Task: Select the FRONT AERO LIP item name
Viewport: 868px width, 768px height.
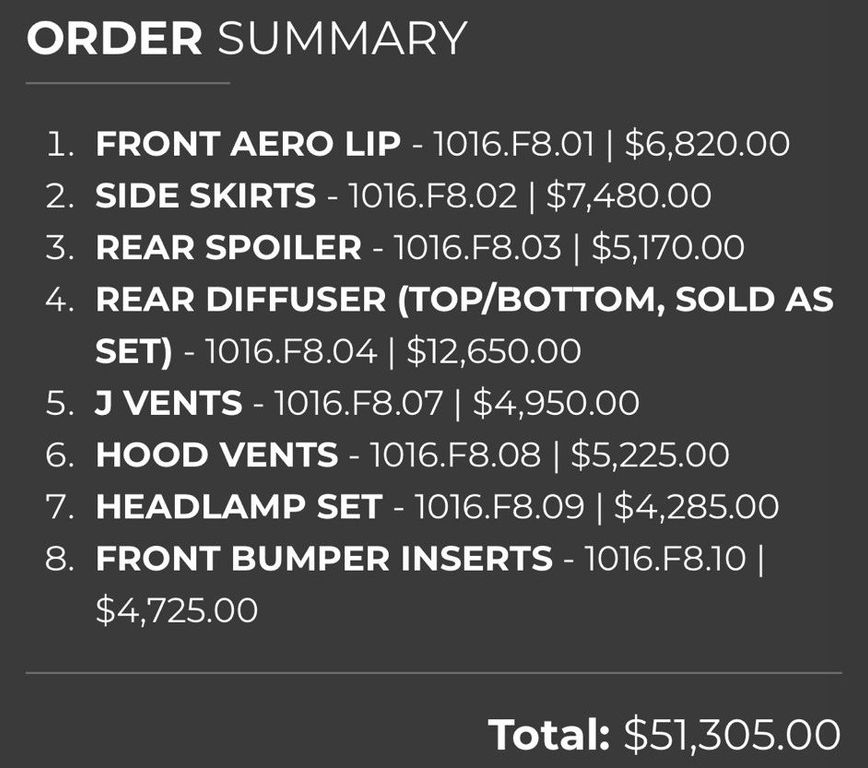Action: click(x=248, y=144)
